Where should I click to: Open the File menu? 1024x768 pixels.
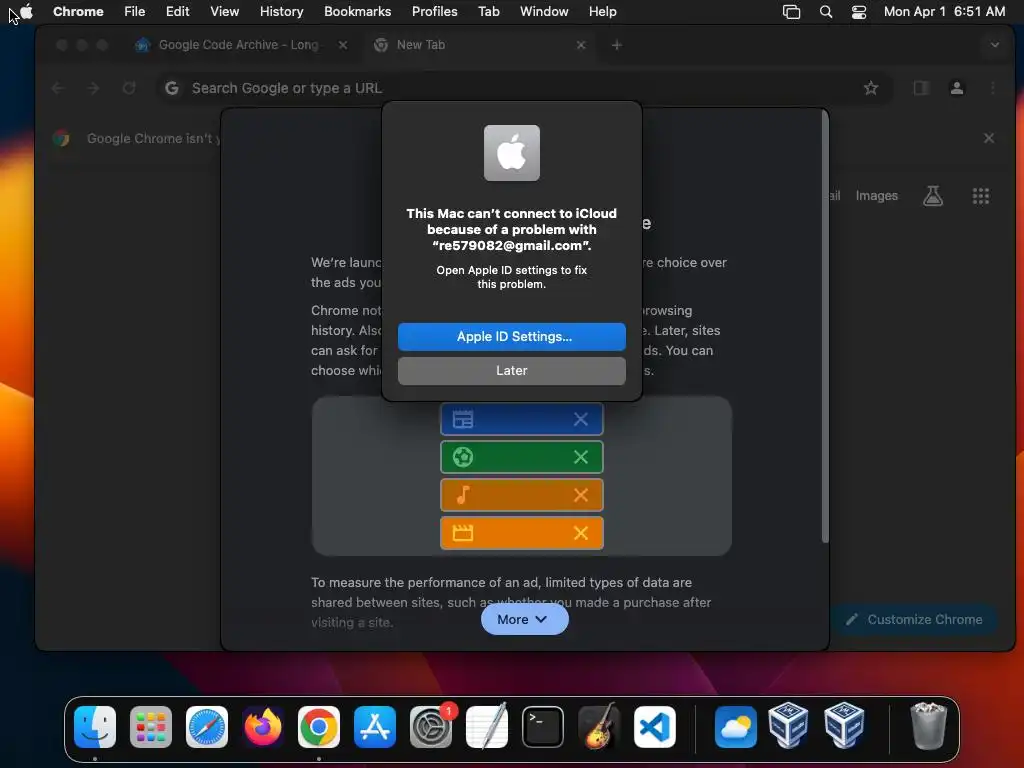pos(135,11)
